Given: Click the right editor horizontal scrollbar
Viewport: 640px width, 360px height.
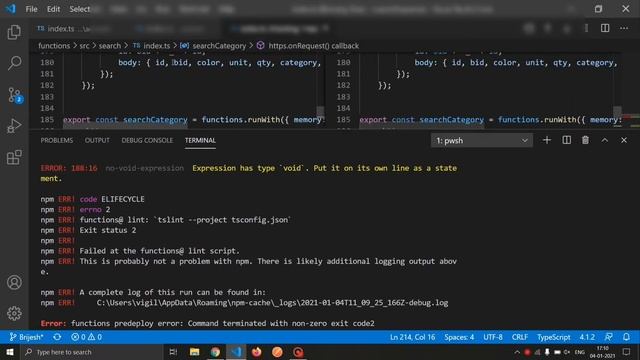Looking at the screenshot, I should coord(422,126).
